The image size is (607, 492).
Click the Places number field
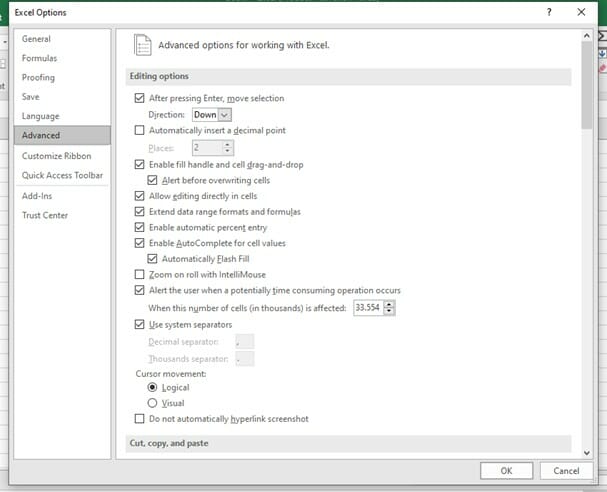click(207, 147)
